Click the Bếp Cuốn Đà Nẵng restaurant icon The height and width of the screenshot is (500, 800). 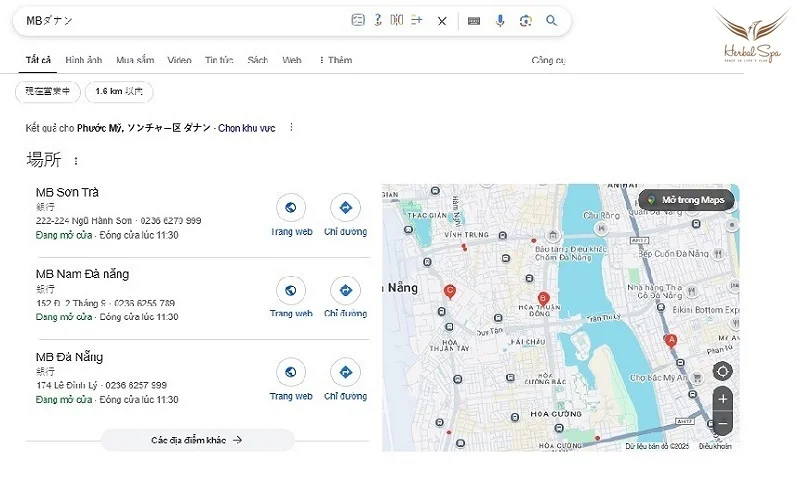click(718, 254)
